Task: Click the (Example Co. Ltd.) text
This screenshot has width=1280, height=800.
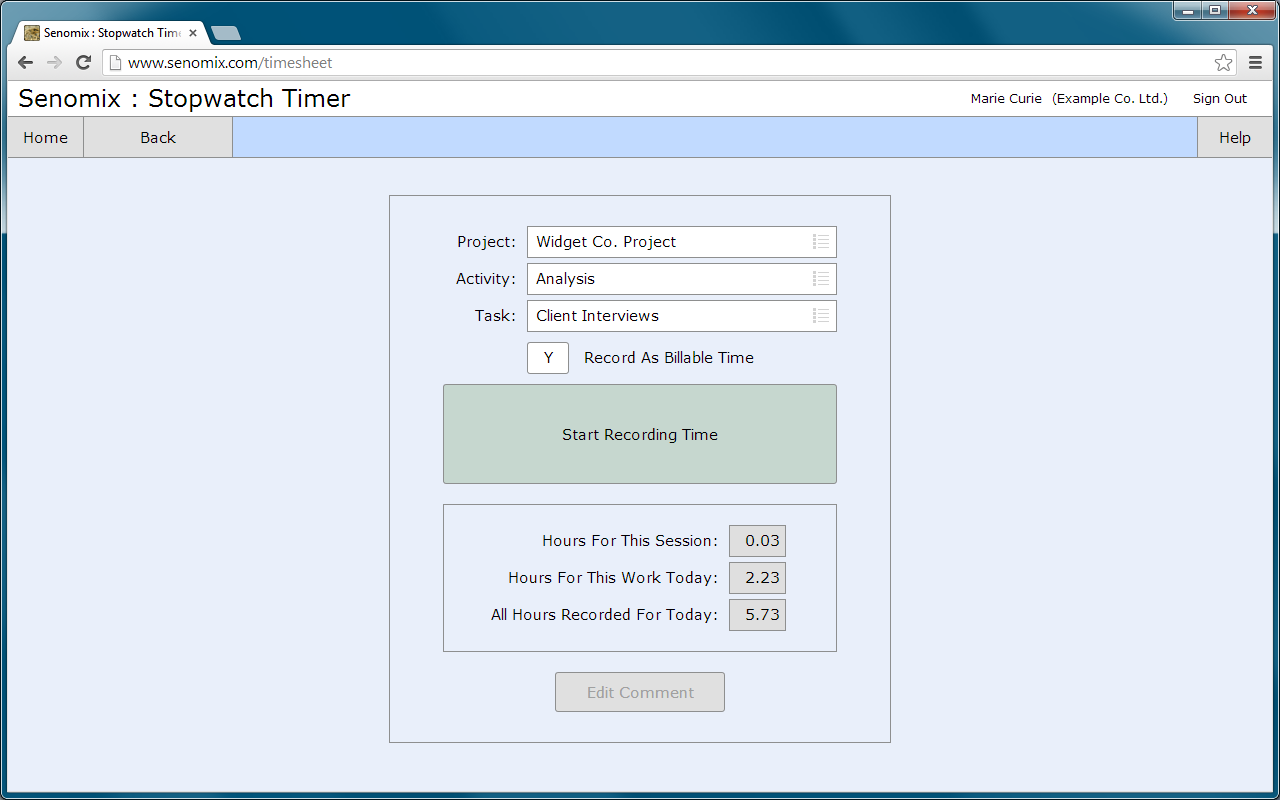Action: pyautogui.click(x=1110, y=99)
